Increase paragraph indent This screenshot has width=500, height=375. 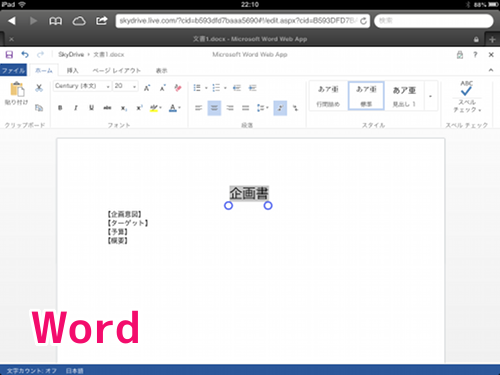(252, 88)
